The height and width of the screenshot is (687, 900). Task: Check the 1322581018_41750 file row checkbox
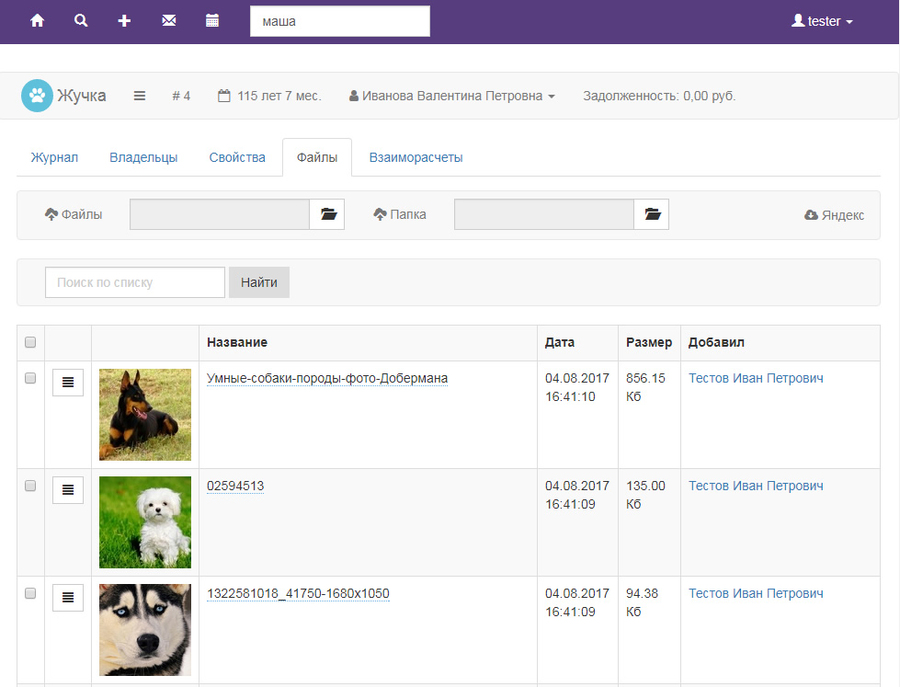30,593
